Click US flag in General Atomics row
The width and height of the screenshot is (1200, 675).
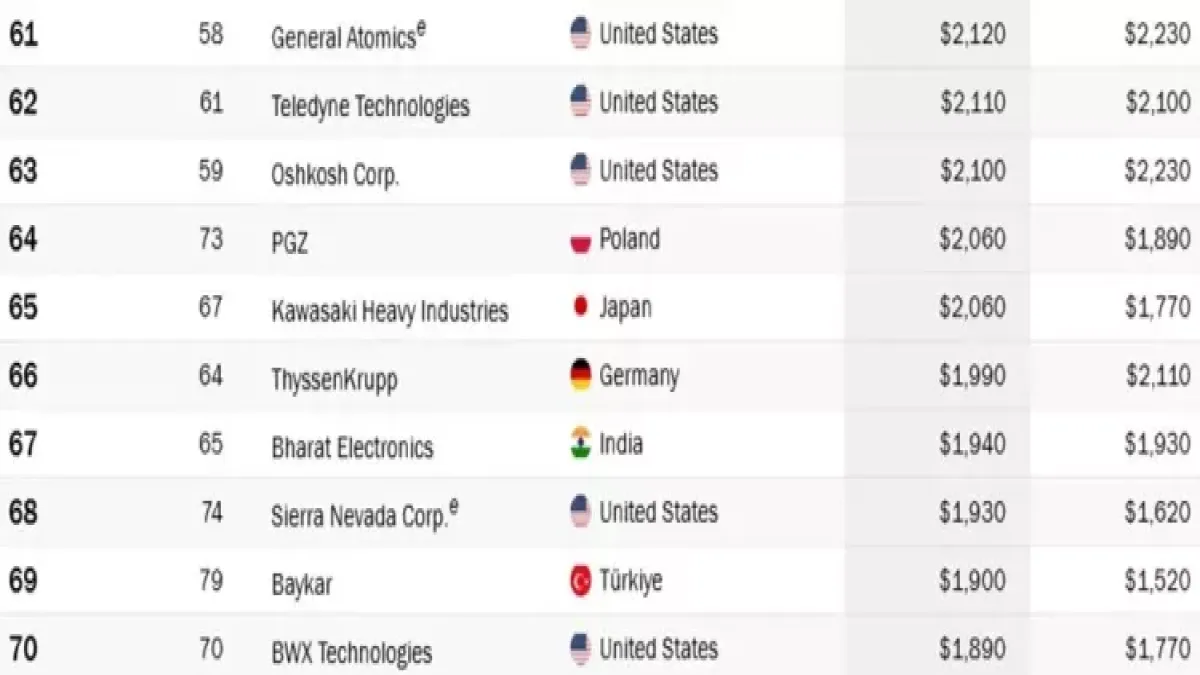(581, 35)
